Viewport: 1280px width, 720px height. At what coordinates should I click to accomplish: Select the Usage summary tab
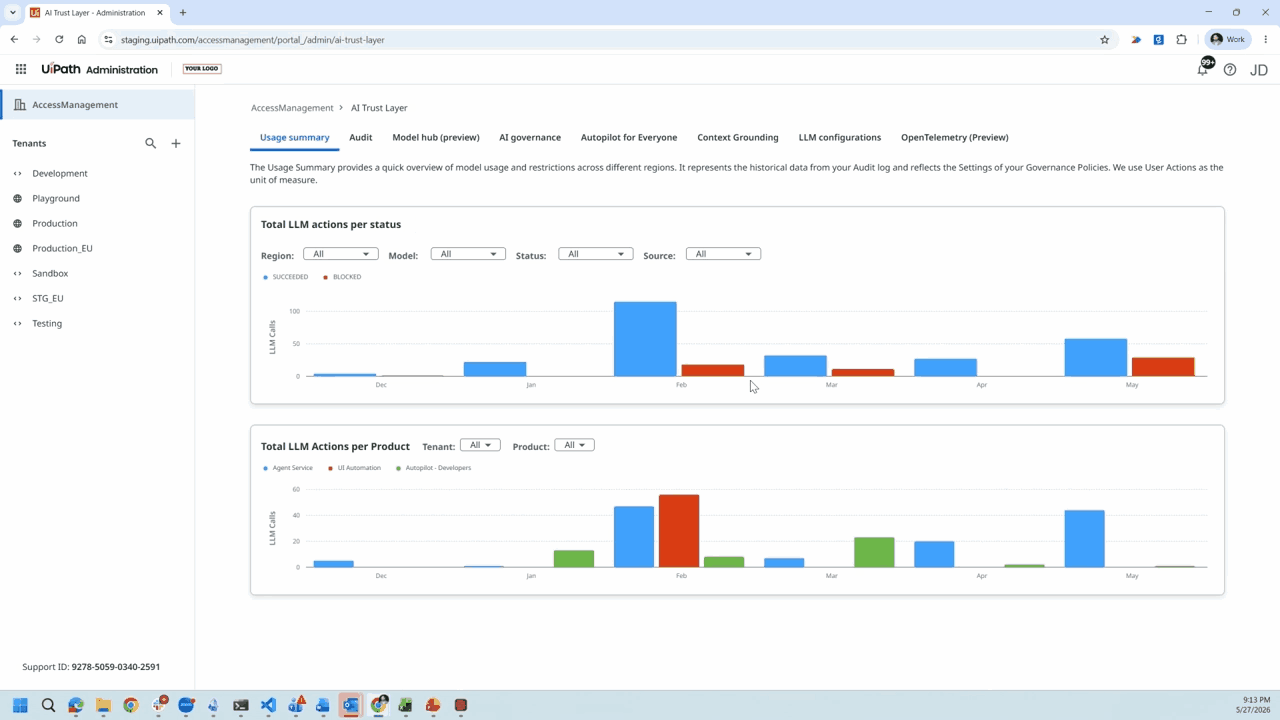(x=294, y=137)
